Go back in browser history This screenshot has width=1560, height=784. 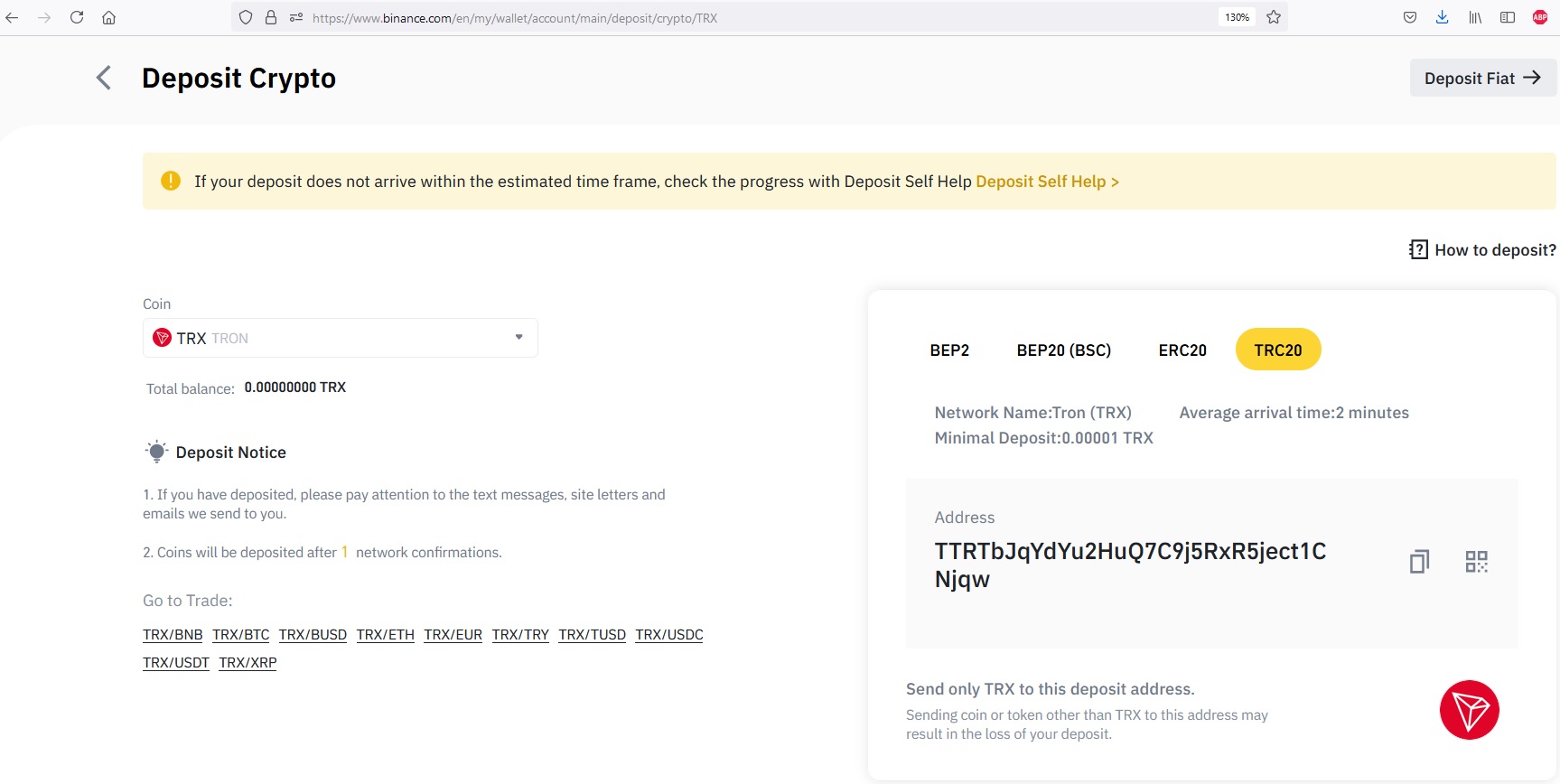(13, 17)
